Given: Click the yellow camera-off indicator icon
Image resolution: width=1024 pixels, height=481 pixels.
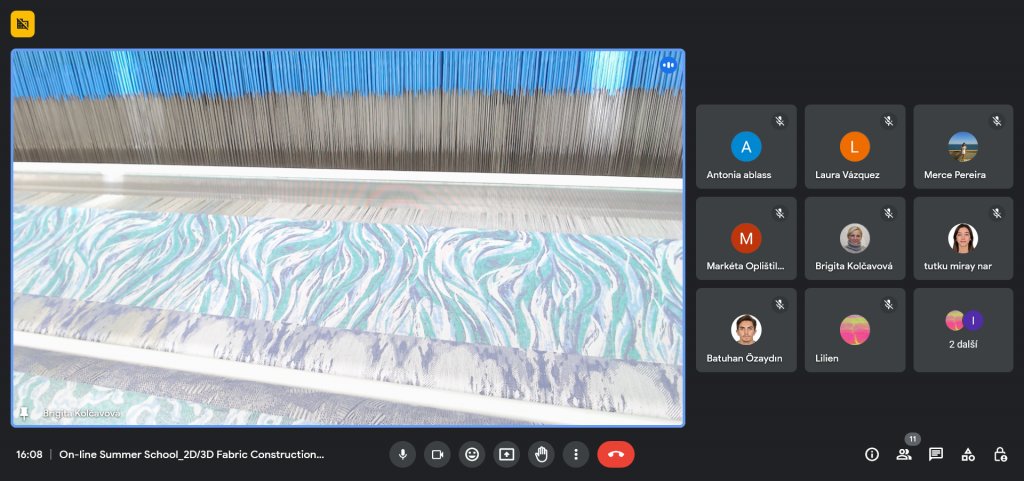Looking at the screenshot, I should pos(22,23).
